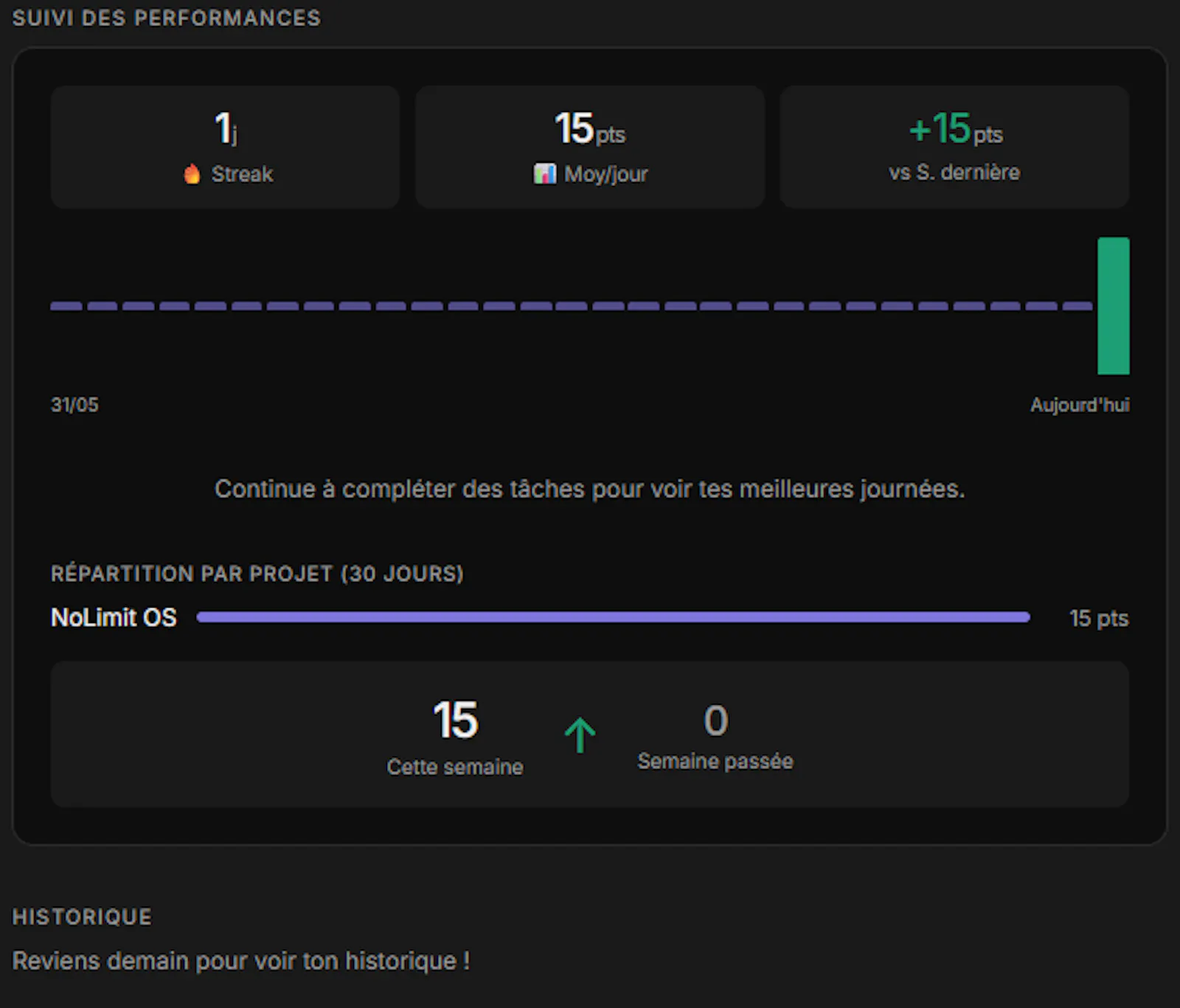Click the 31/05 start date label
Viewport: 1180px width, 1008px height.
[x=74, y=404]
